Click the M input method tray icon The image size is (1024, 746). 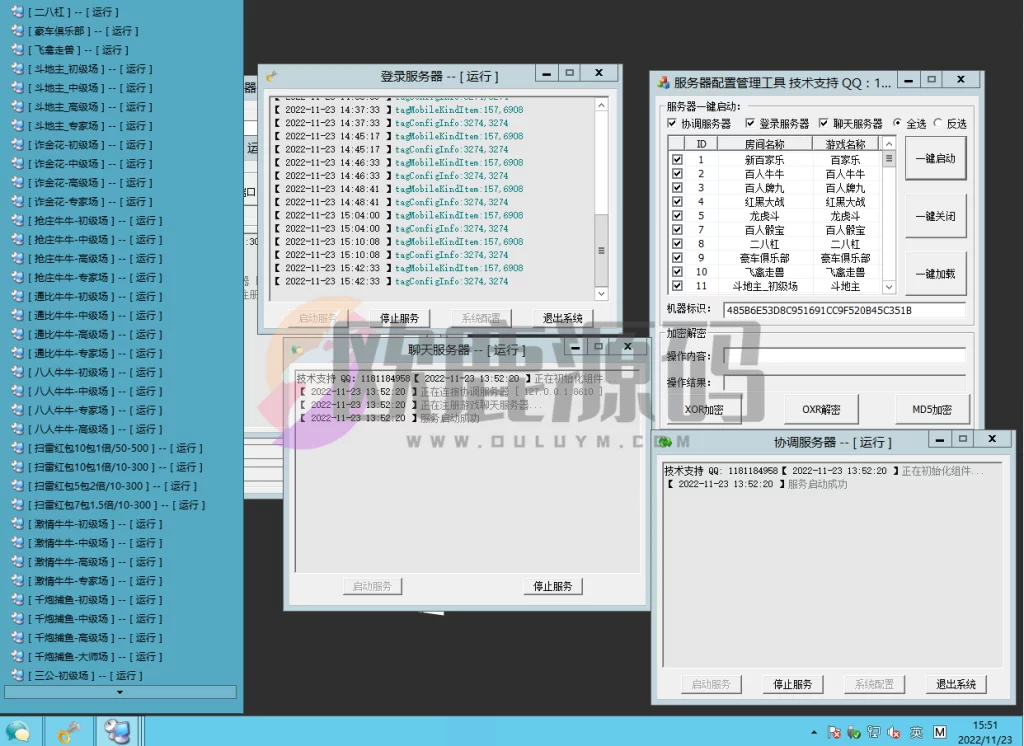(940, 731)
